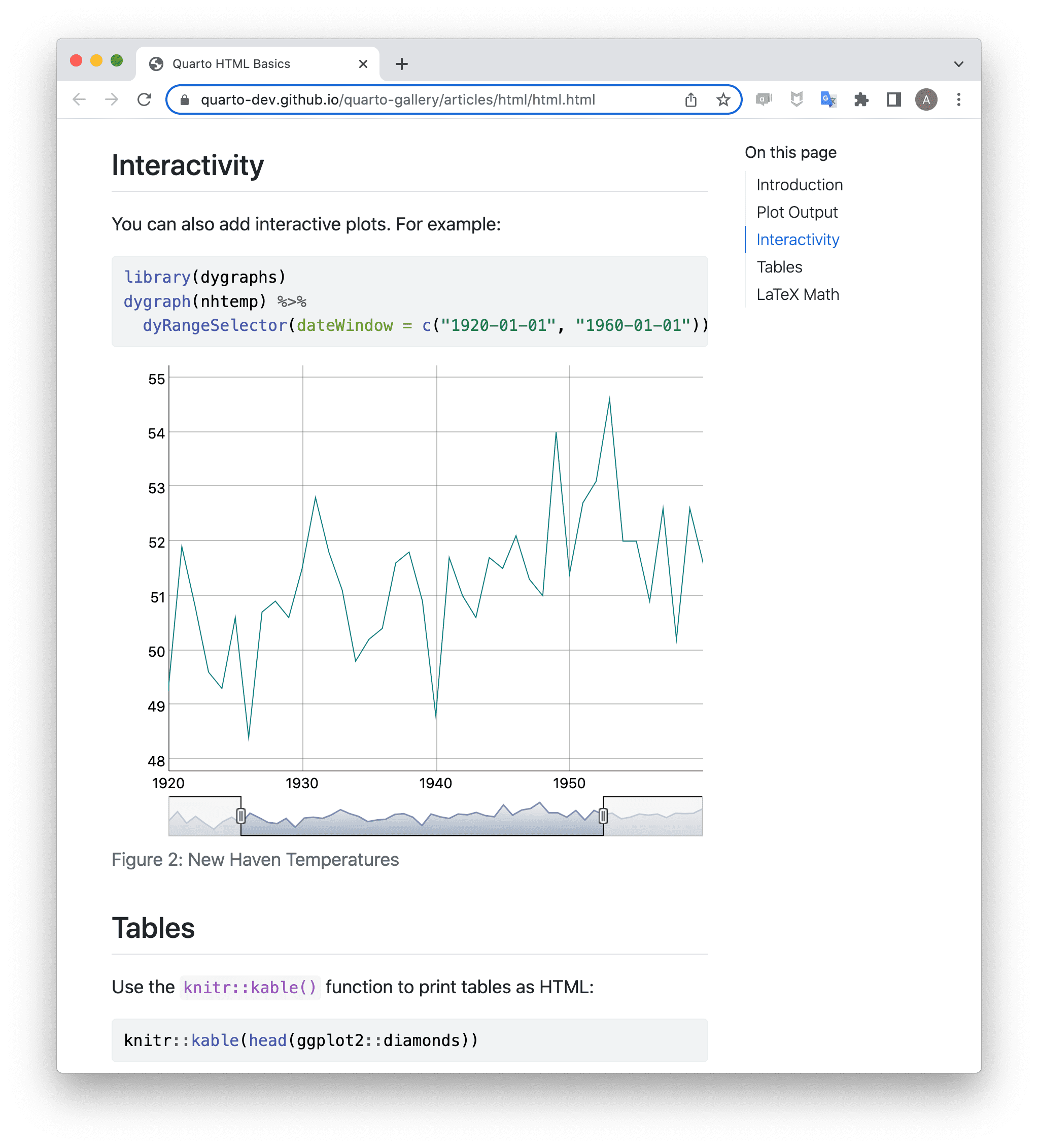Open Chrome three-dot menu

(x=959, y=99)
